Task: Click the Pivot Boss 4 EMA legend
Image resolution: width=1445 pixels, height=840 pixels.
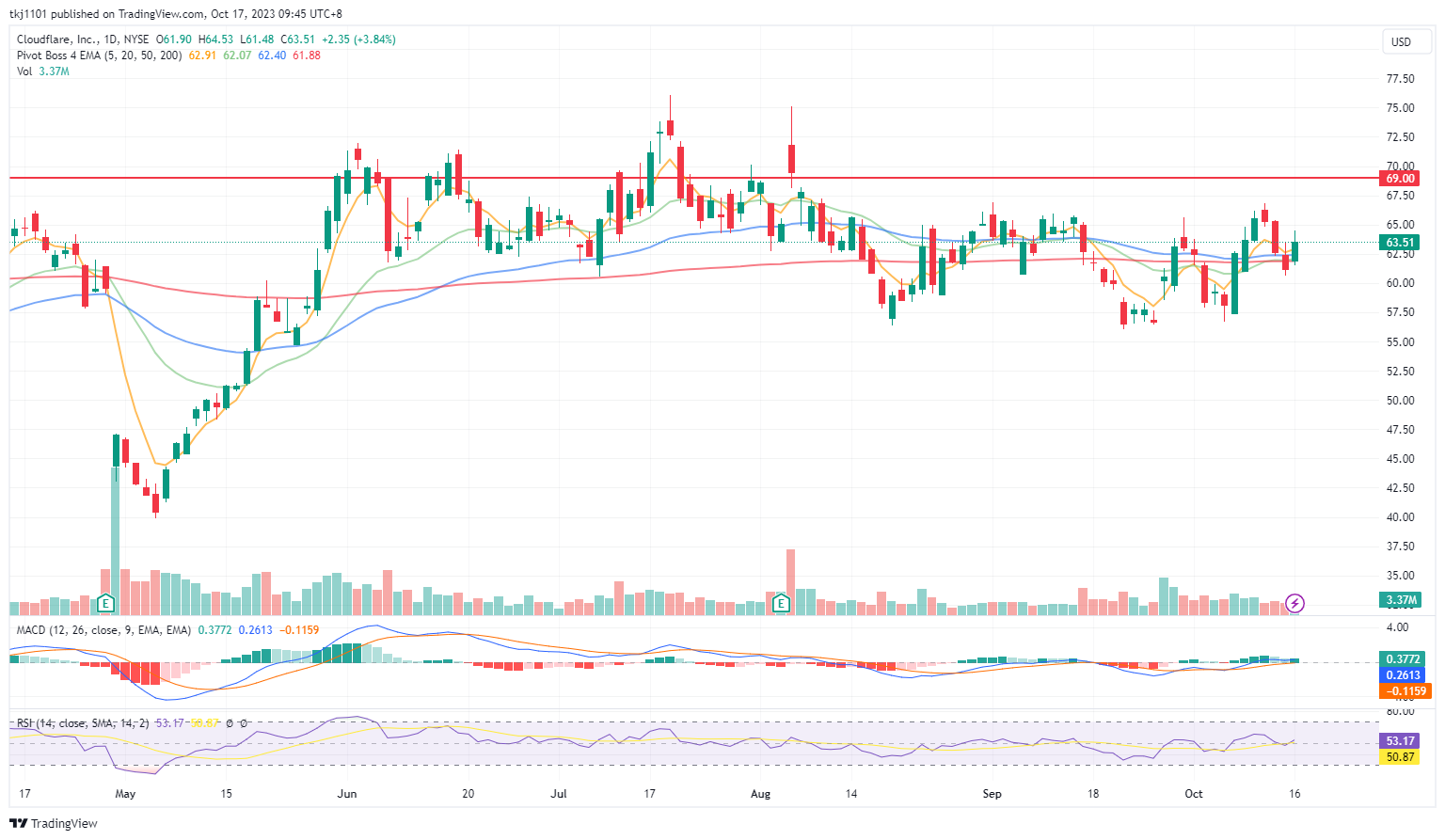Action: coord(100,55)
